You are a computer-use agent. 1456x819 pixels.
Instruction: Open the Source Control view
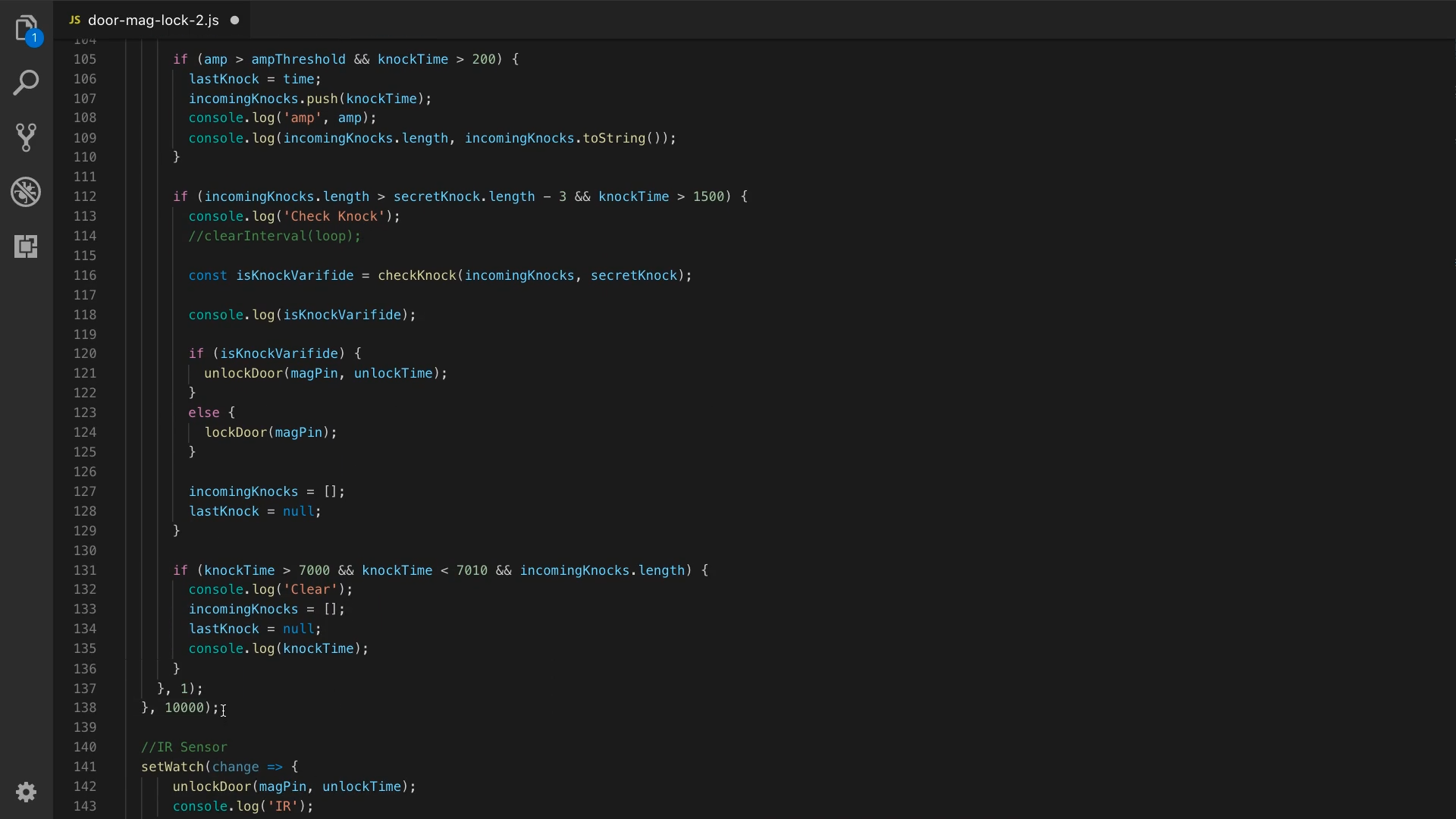coord(26,137)
